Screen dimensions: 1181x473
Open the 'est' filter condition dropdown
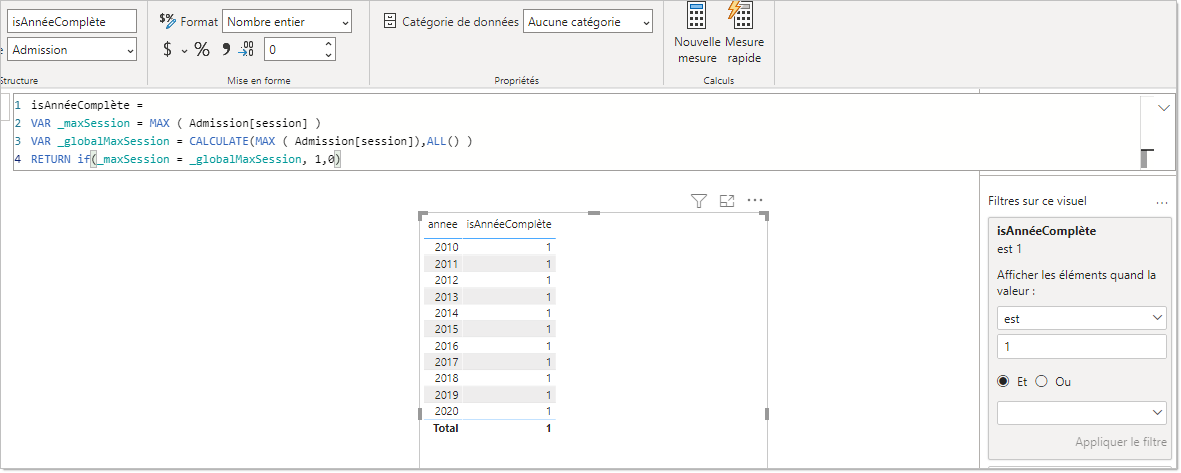pyautogui.click(x=1082, y=319)
